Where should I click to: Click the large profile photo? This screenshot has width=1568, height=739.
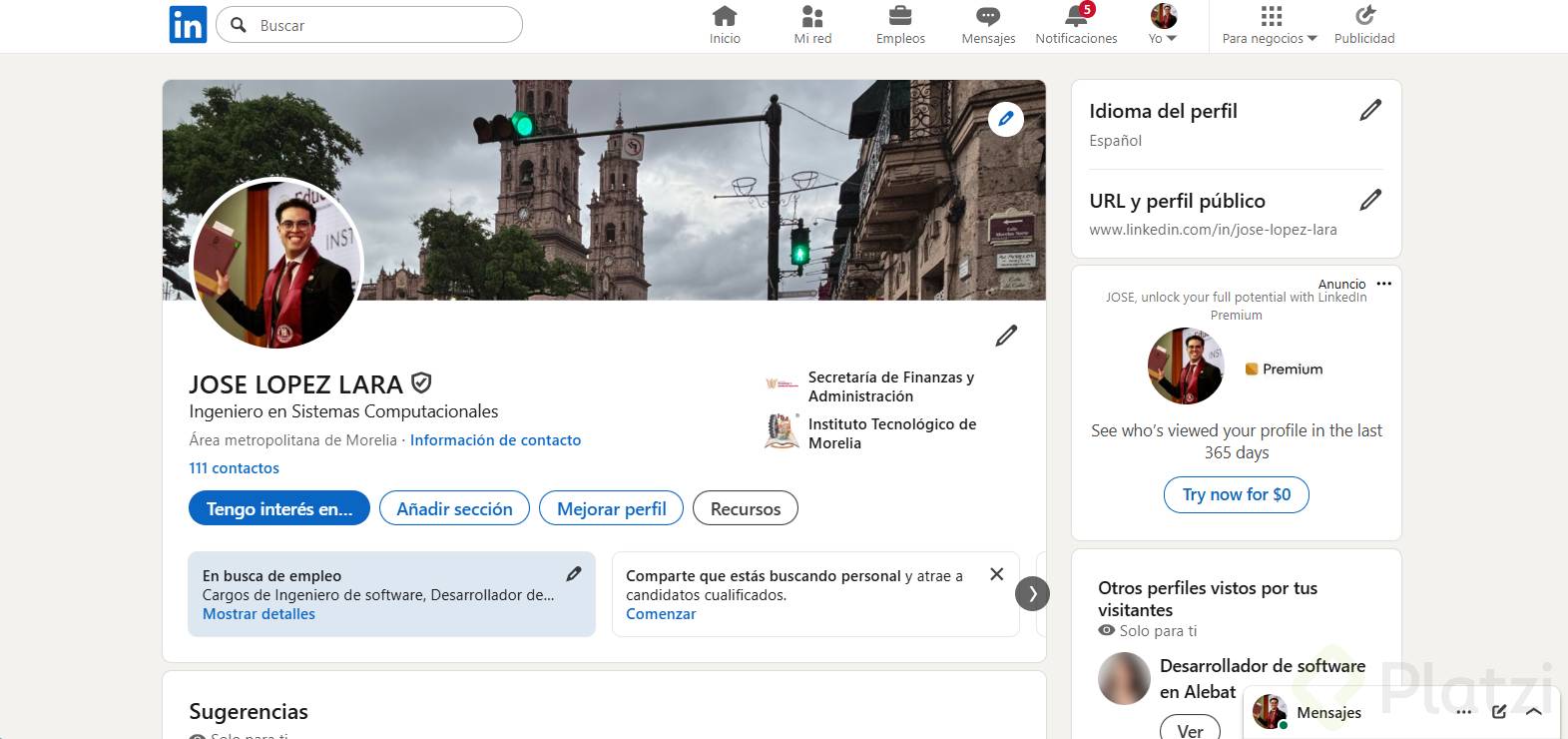pyautogui.click(x=276, y=265)
